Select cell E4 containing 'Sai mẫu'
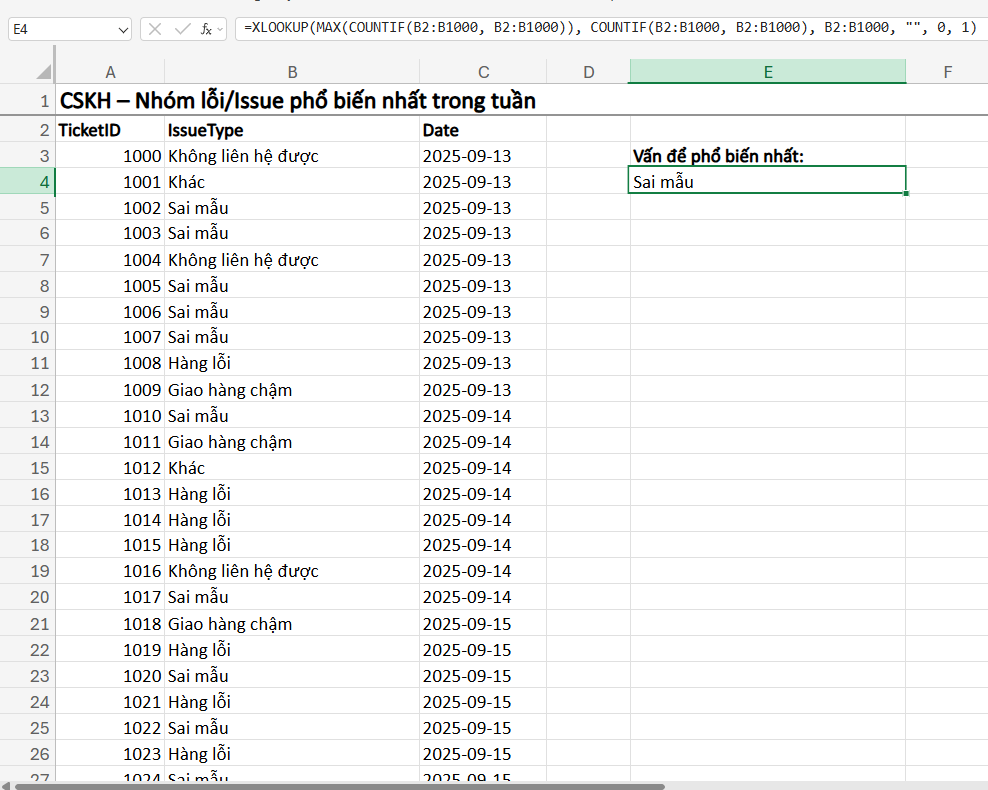This screenshot has width=988, height=790. (767, 182)
